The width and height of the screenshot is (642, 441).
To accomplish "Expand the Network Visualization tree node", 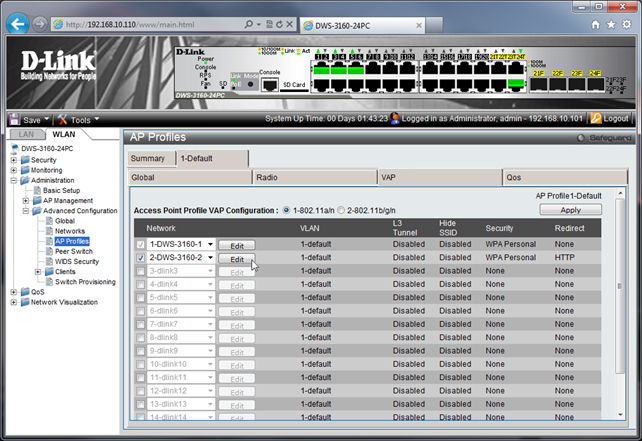I will (14, 302).
